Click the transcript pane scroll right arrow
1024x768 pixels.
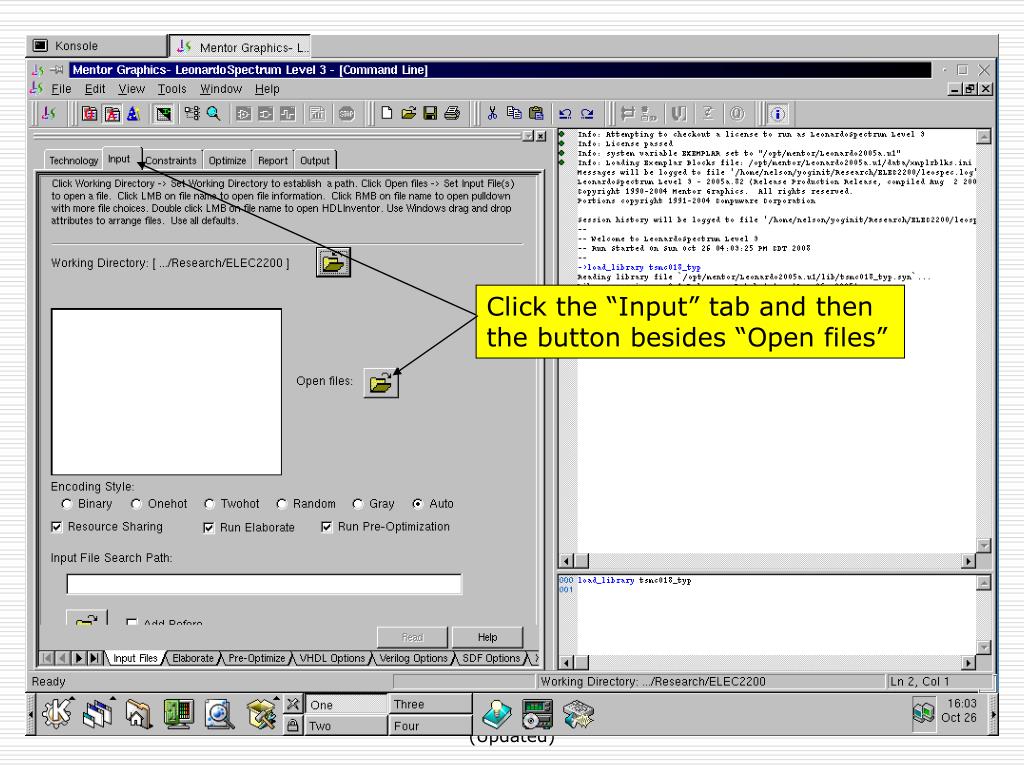pyautogui.click(x=969, y=561)
